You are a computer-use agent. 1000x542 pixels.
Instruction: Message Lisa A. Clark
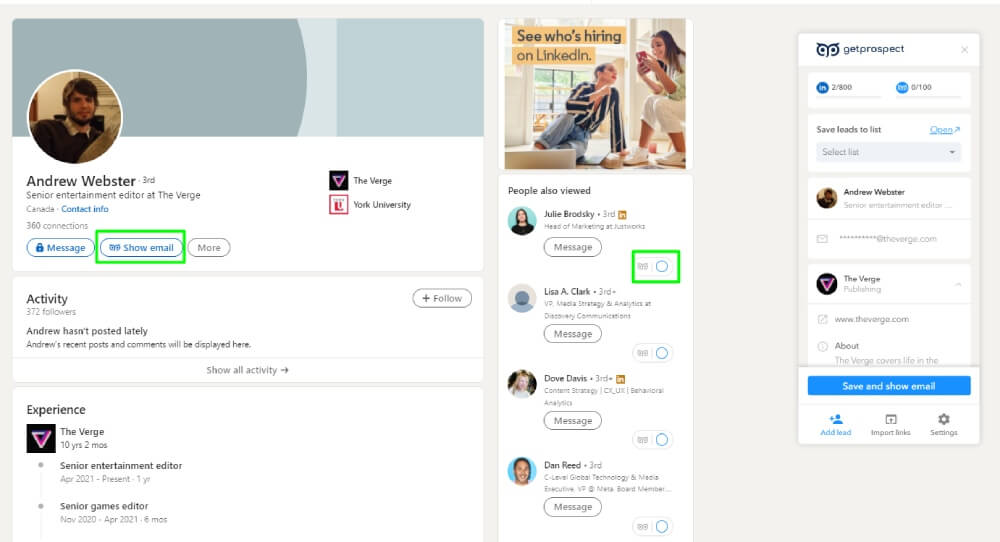(573, 333)
